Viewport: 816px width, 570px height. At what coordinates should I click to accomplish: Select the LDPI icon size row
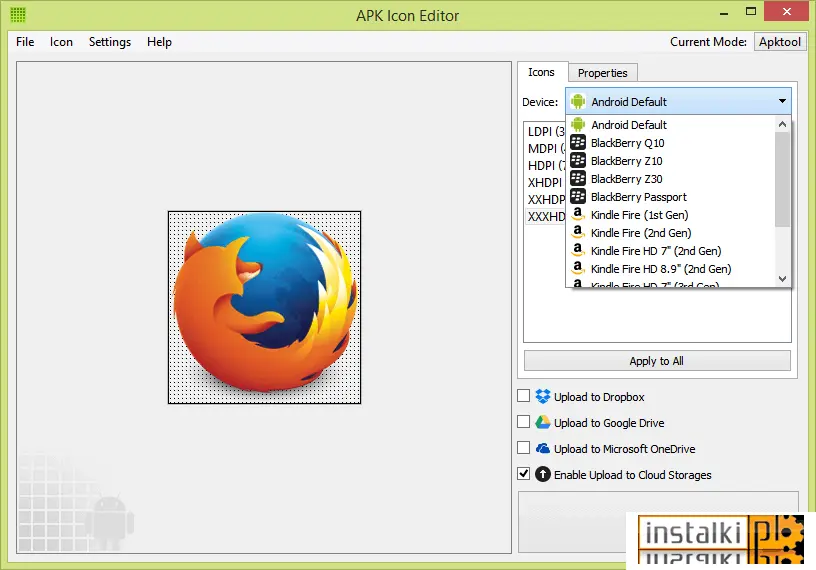[x=545, y=131]
